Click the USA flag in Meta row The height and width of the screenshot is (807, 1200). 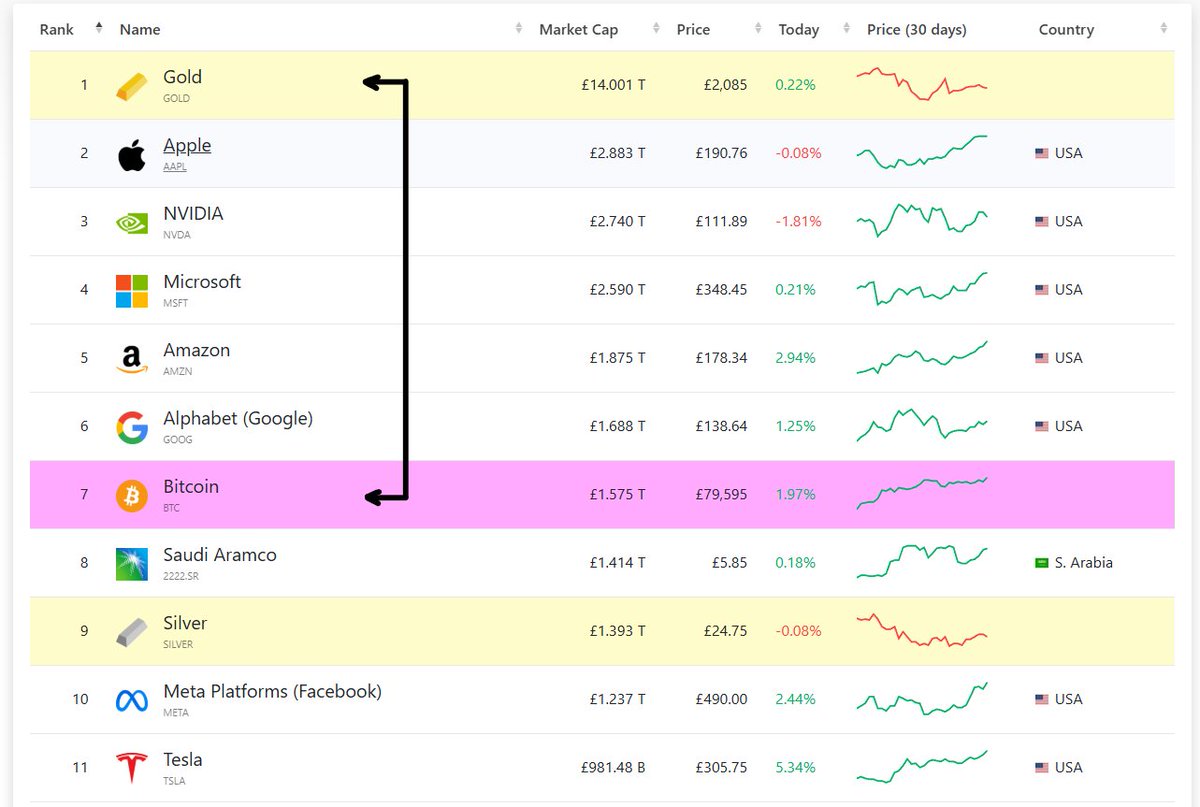[x=1042, y=699]
